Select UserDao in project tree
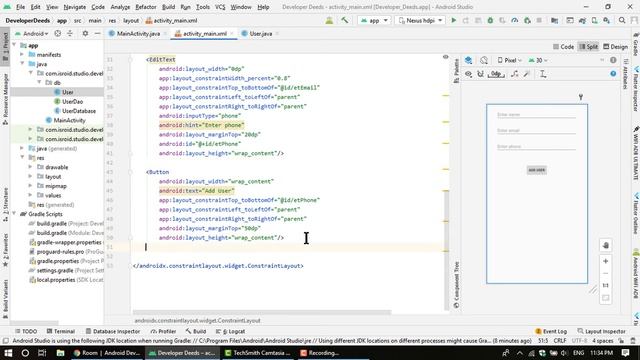This screenshot has height=360, width=640. point(72,101)
